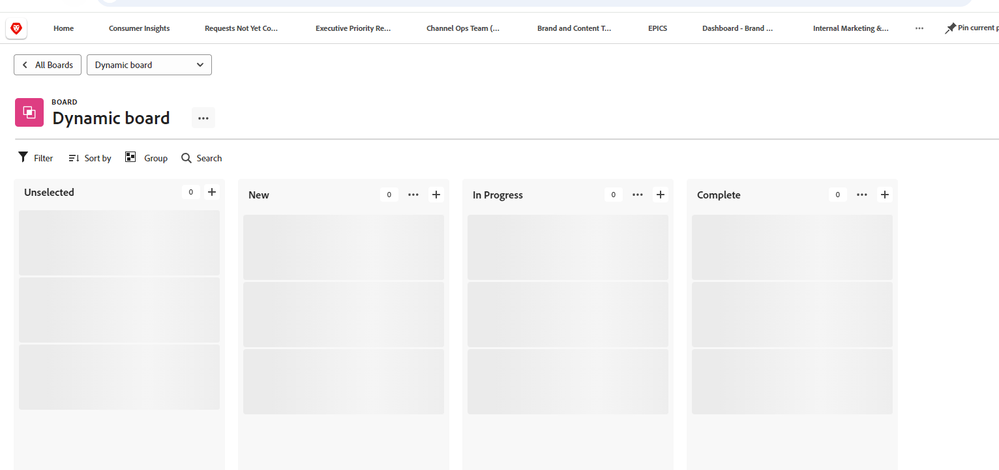The height and width of the screenshot is (470, 999).
Task: Click the pink Dynamic board icon
Action: tap(29, 113)
